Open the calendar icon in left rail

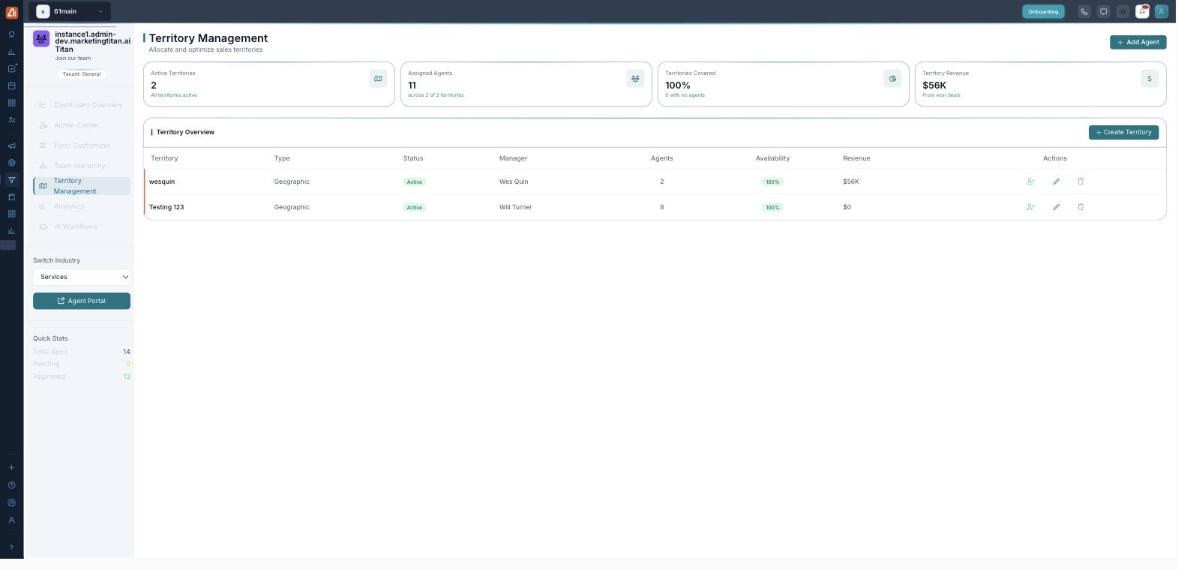coord(11,86)
